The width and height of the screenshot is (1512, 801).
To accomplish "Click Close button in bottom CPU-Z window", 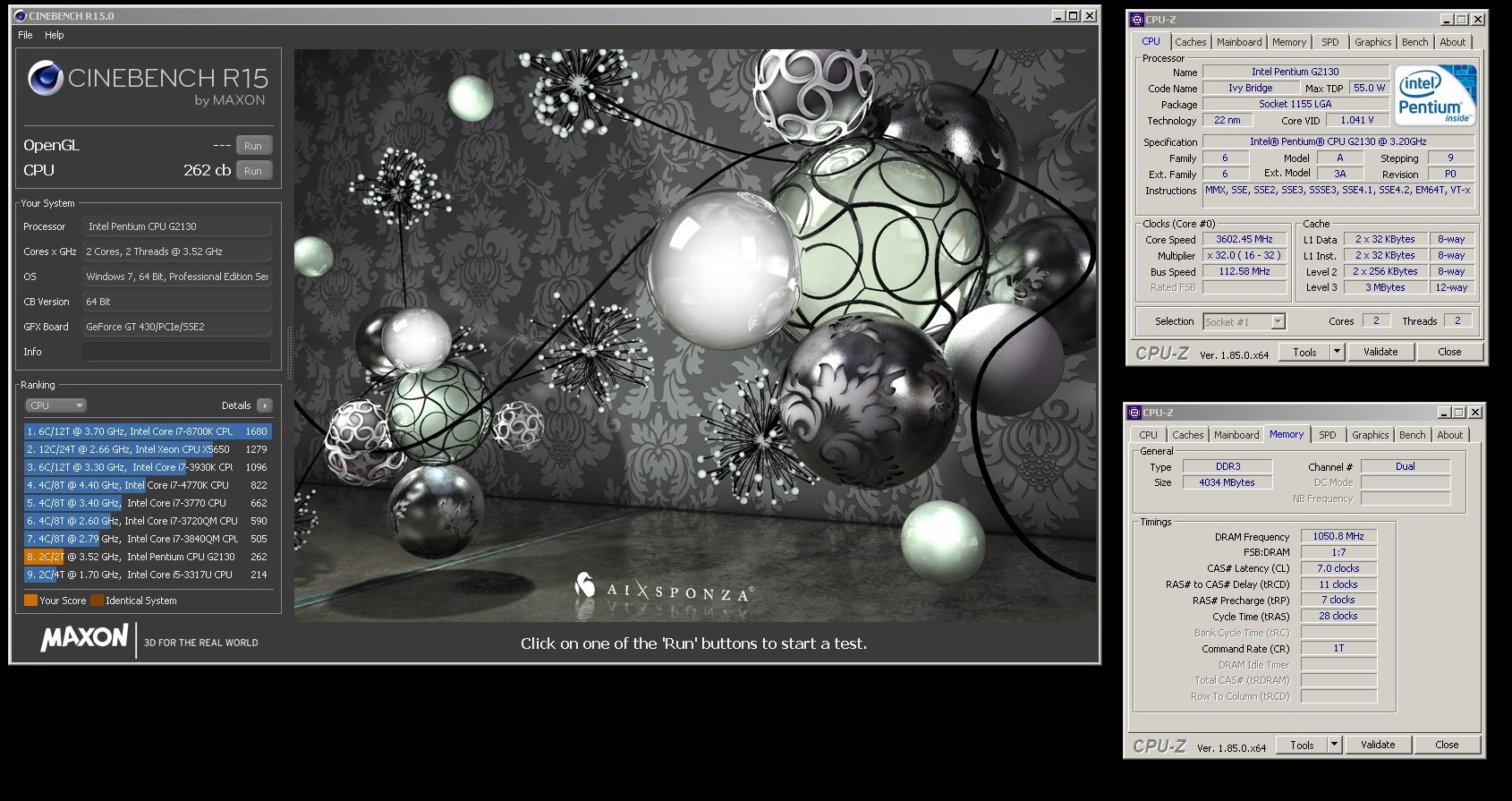I will click(1447, 745).
